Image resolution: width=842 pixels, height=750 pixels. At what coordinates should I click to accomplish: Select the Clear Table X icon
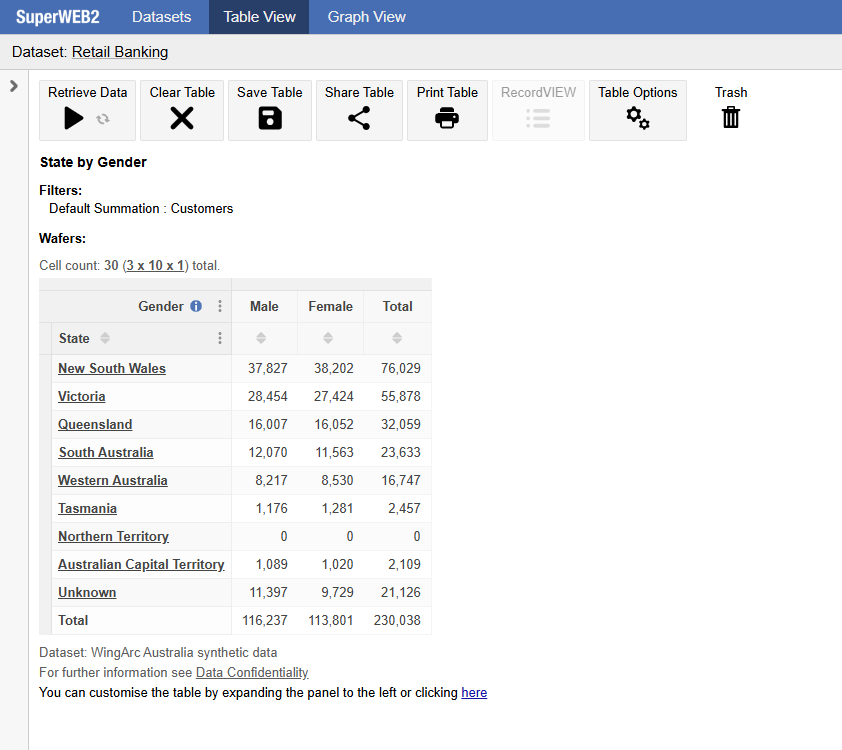click(181, 117)
